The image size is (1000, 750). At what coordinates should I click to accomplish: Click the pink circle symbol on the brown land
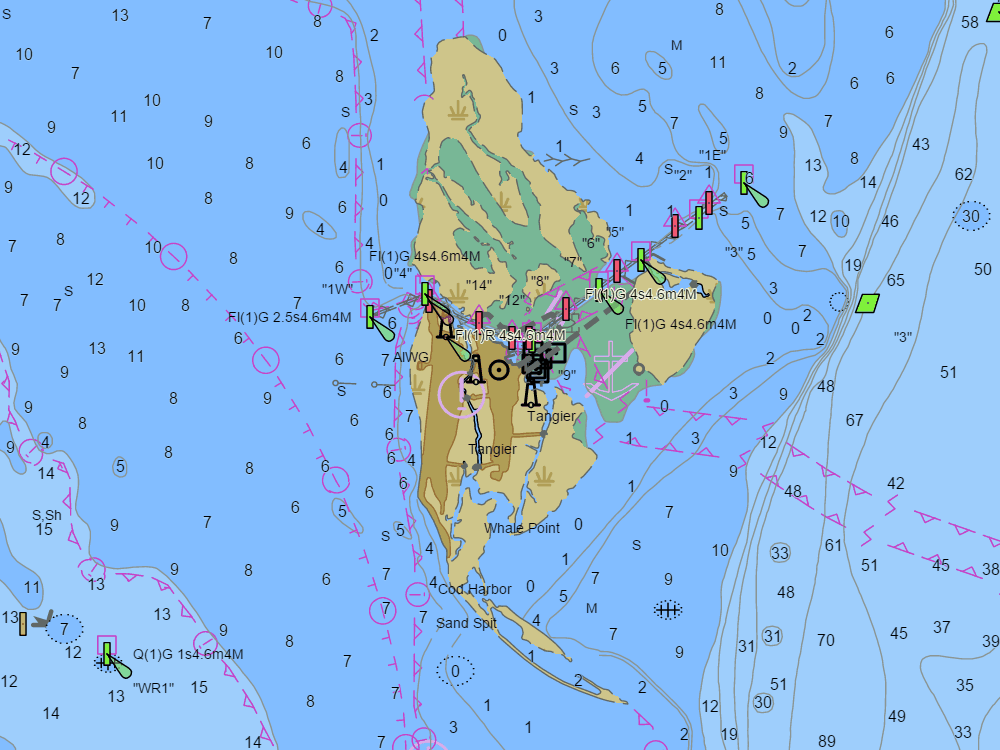tap(461, 394)
